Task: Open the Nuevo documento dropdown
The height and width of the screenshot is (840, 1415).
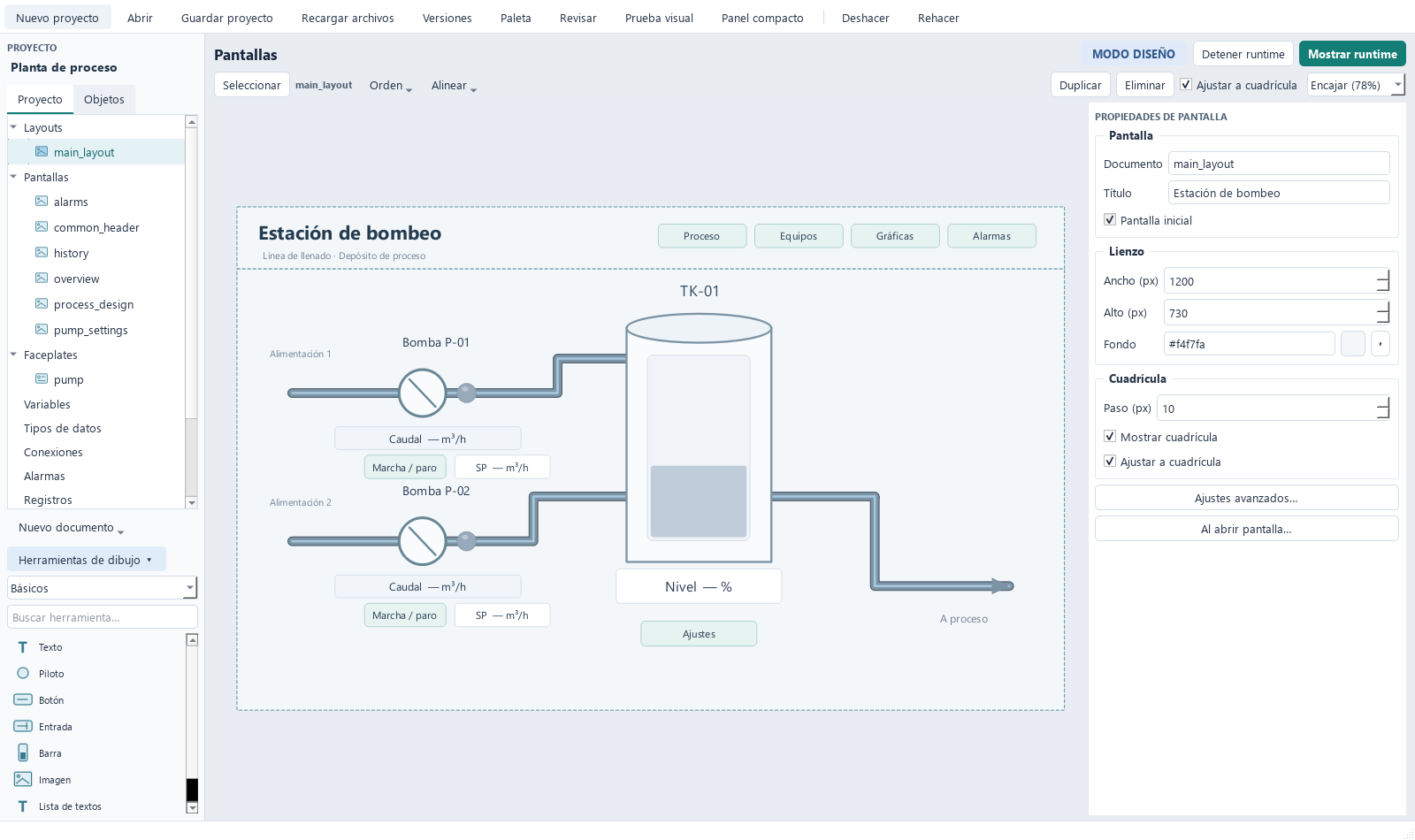Action: click(71, 528)
